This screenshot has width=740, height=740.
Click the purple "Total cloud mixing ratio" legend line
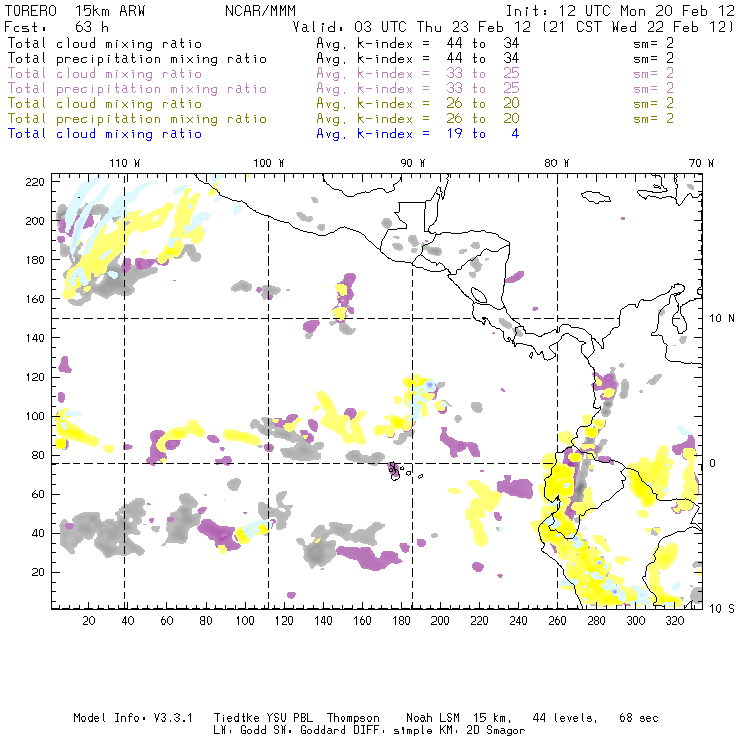(x=105, y=74)
